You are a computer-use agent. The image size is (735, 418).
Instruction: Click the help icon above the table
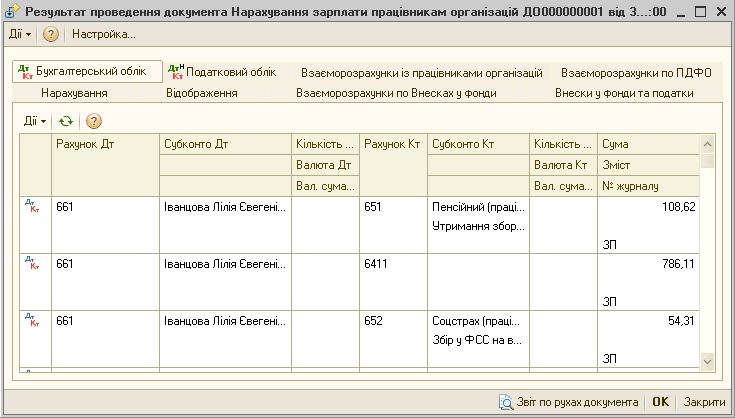(x=94, y=121)
